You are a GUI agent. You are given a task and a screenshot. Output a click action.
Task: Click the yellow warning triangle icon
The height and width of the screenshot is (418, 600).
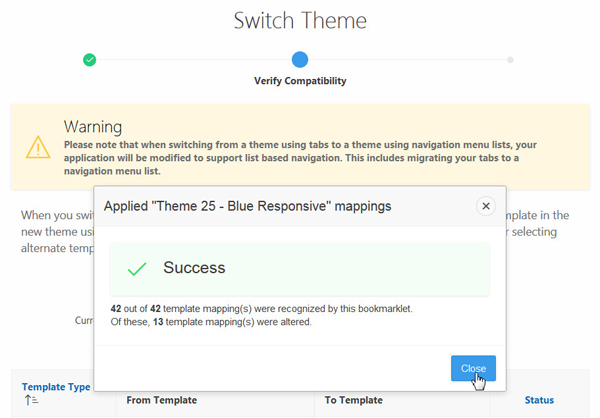(x=38, y=147)
